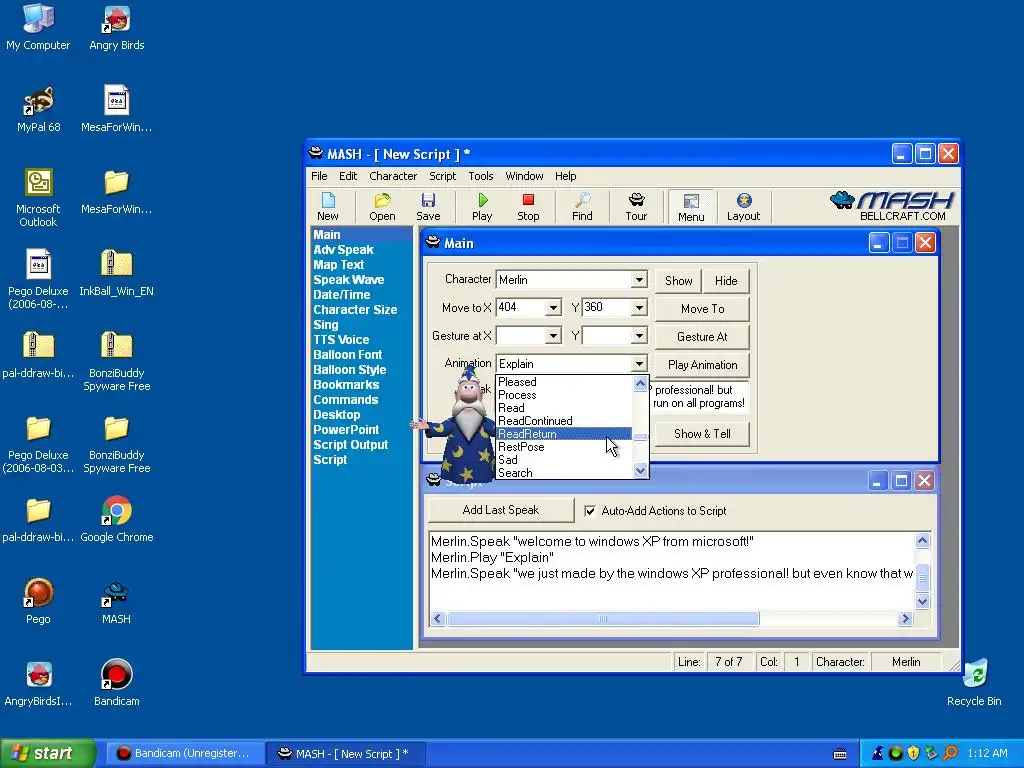
Task: Switch to Bandicam taskbar button
Action: [183, 754]
